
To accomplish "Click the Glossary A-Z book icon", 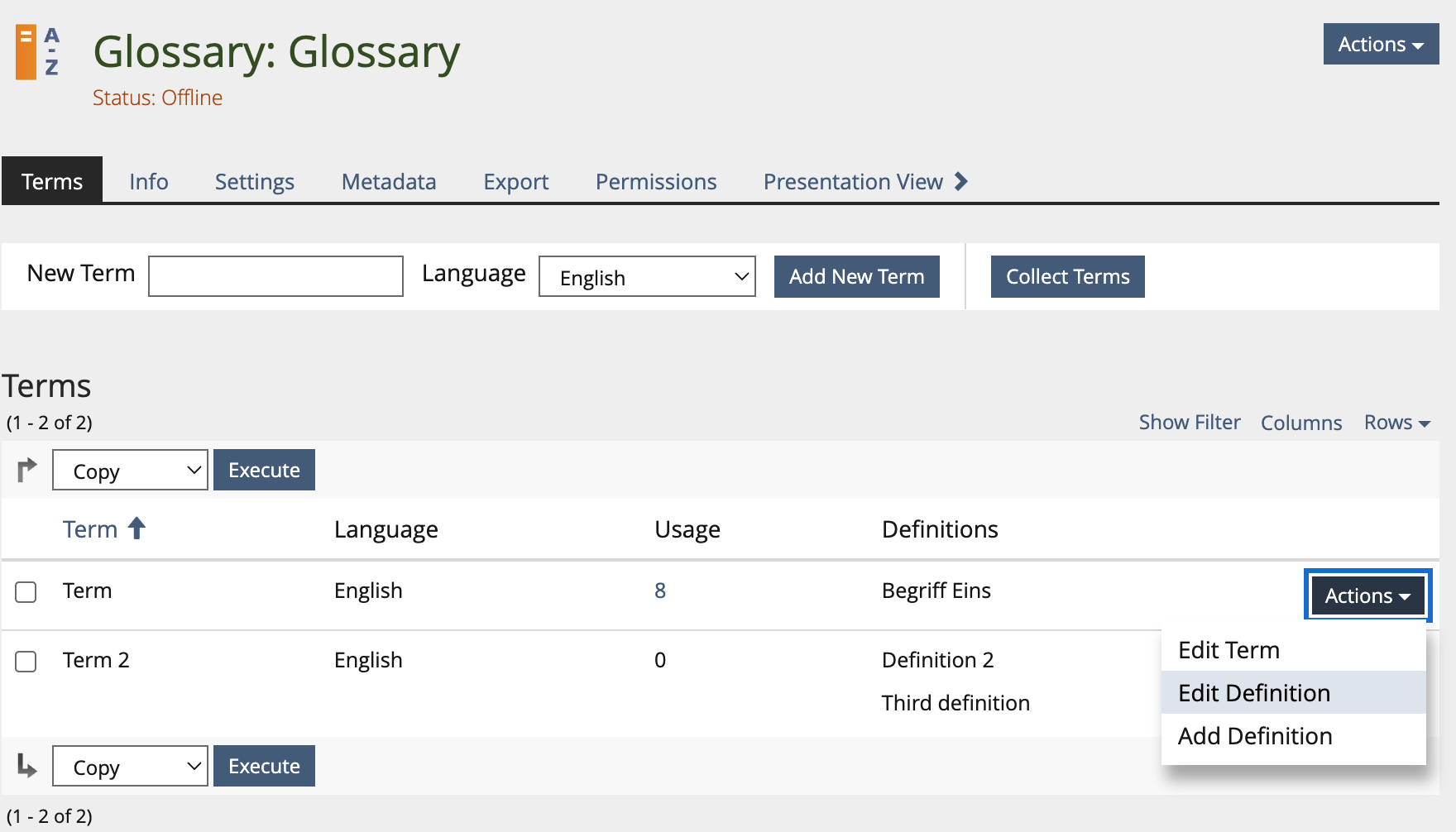I will (38, 52).
